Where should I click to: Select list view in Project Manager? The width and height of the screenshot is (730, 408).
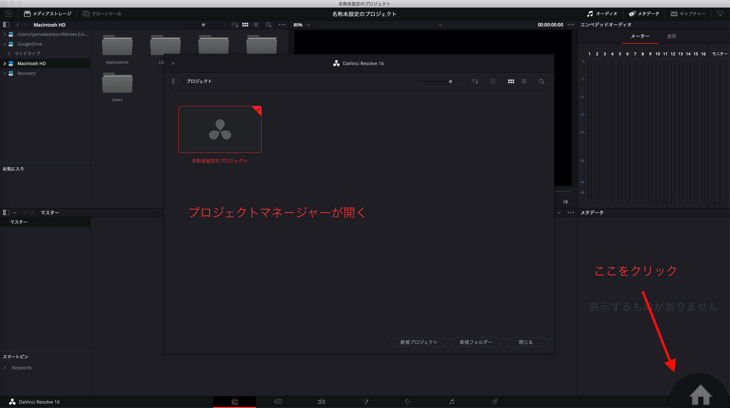pyautogui.click(x=524, y=82)
